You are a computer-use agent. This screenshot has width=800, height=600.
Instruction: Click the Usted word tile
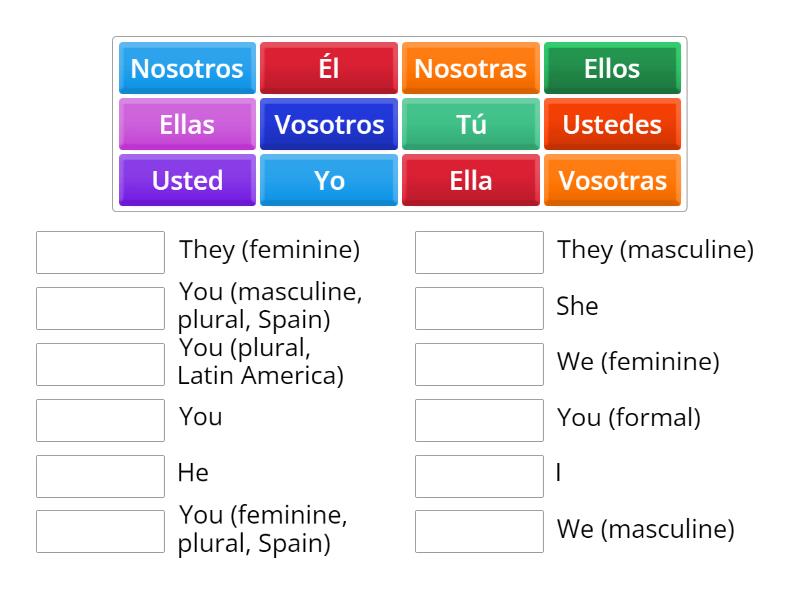186,180
